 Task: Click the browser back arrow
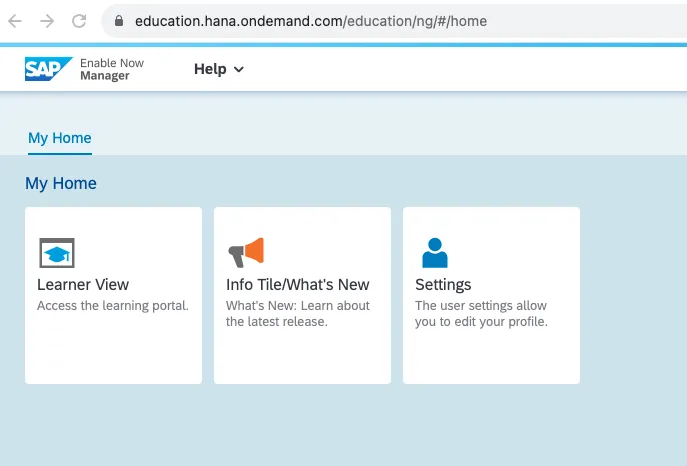(17, 21)
